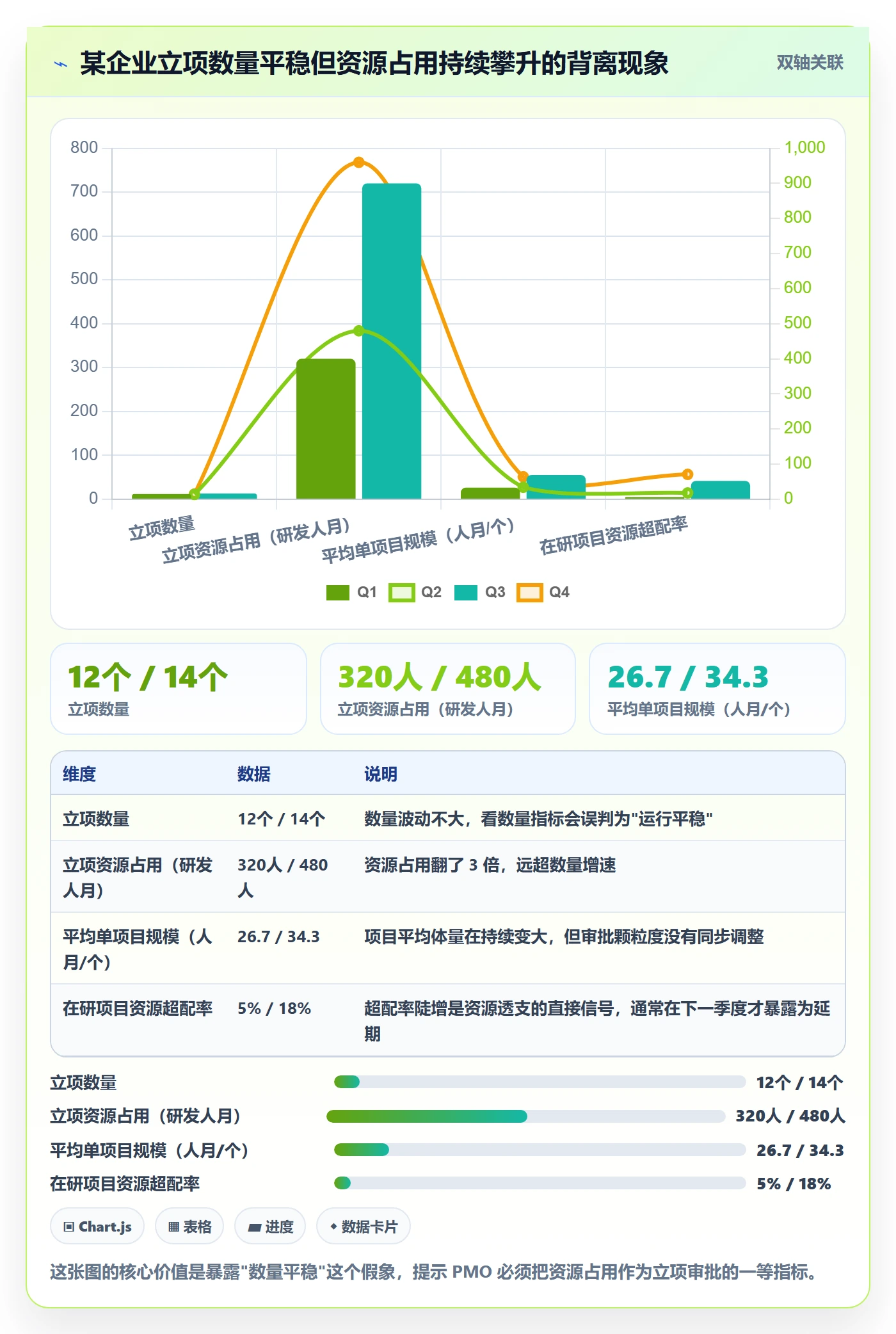Viewport: 896px width, 1334px height.
Task: Select the 26.7 / 34.3 data card
Action: pyautogui.click(x=717, y=689)
